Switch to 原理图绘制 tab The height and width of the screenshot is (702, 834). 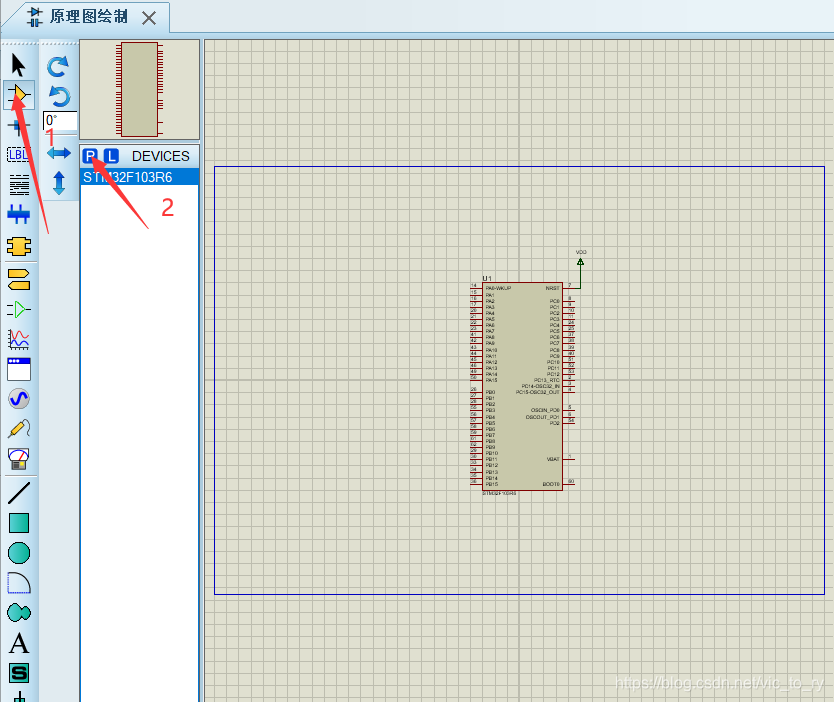tap(88, 17)
